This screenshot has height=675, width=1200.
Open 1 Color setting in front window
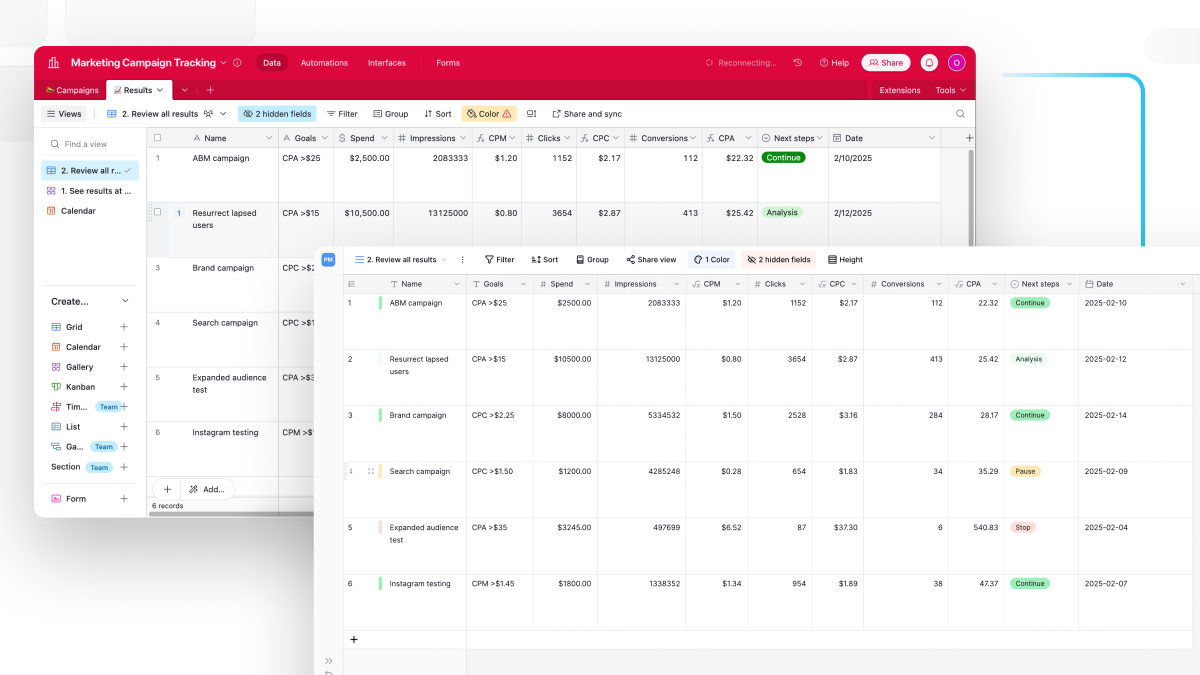click(x=711, y=260)
